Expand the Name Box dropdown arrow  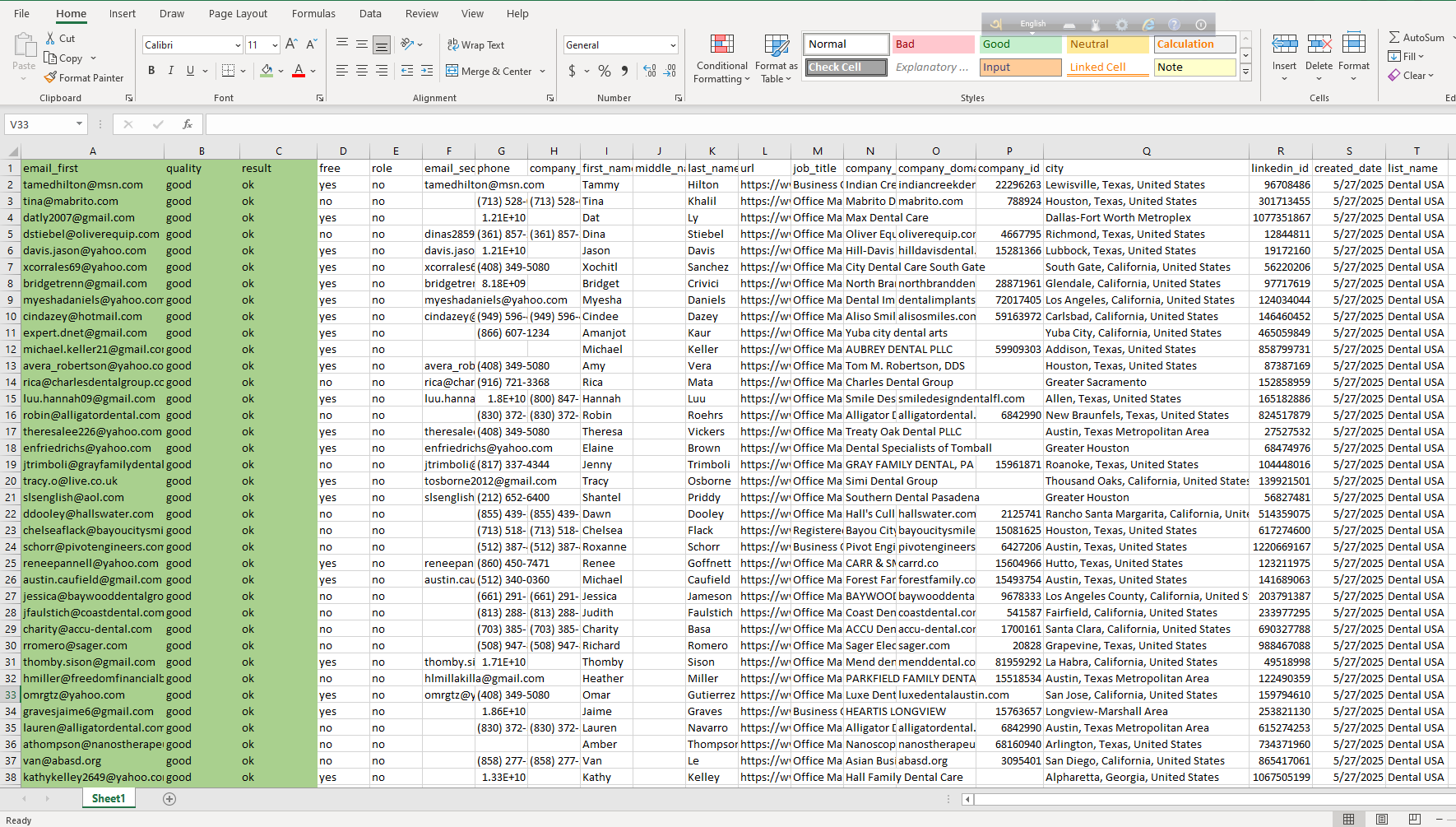pyautogui.click(x=80, y=124)
